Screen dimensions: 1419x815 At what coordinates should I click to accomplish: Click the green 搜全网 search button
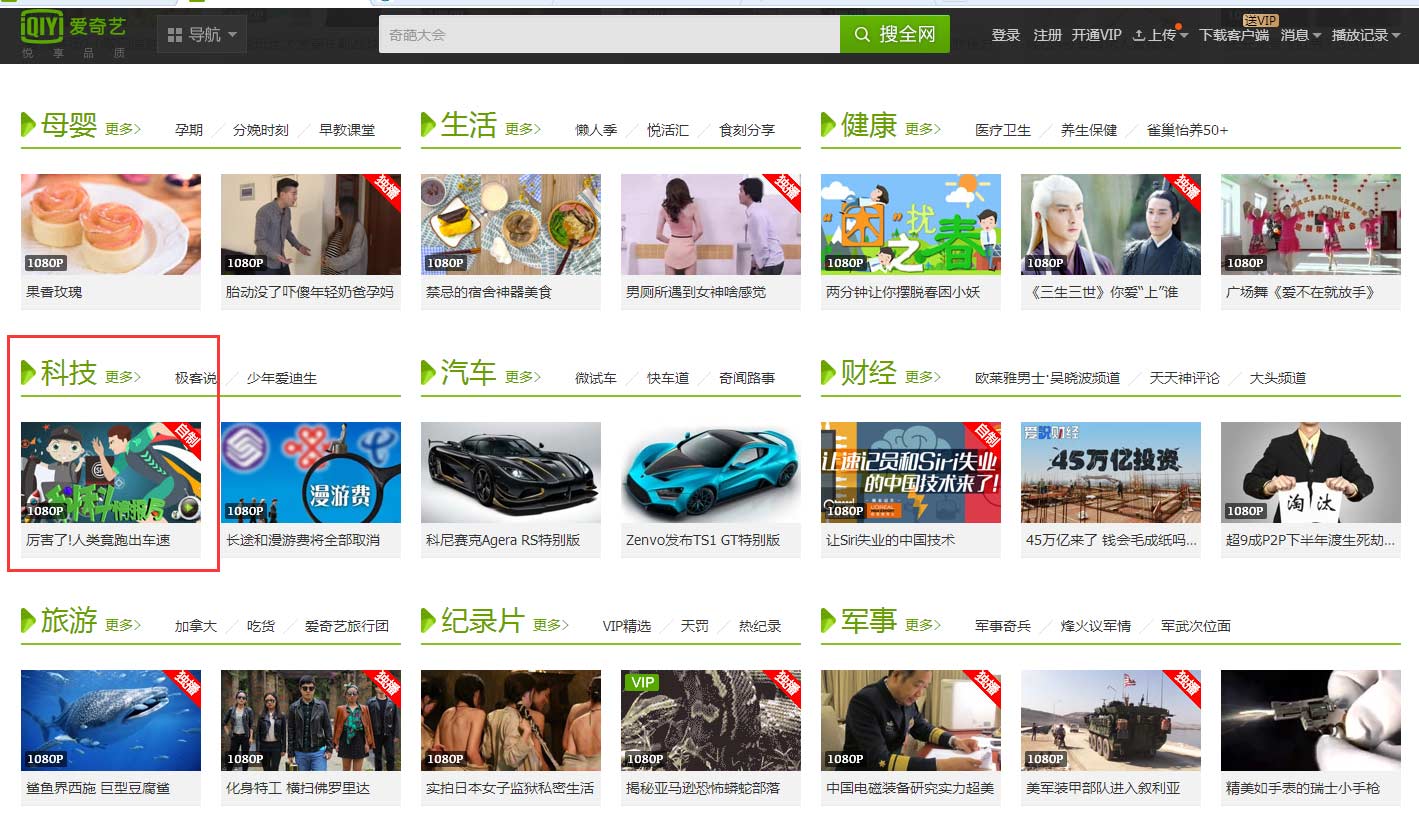[x=895, y=35]
